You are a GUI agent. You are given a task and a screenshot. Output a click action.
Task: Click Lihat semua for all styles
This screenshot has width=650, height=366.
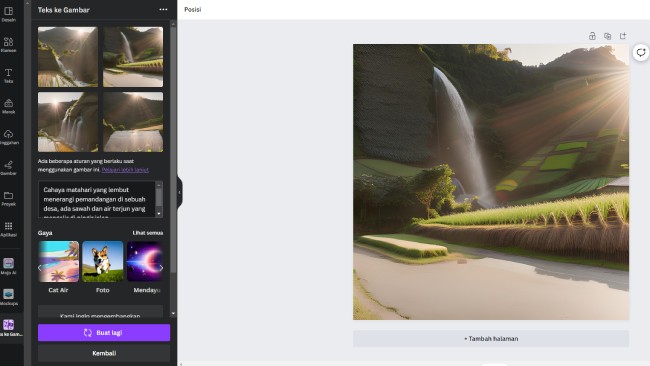[148, 233]
